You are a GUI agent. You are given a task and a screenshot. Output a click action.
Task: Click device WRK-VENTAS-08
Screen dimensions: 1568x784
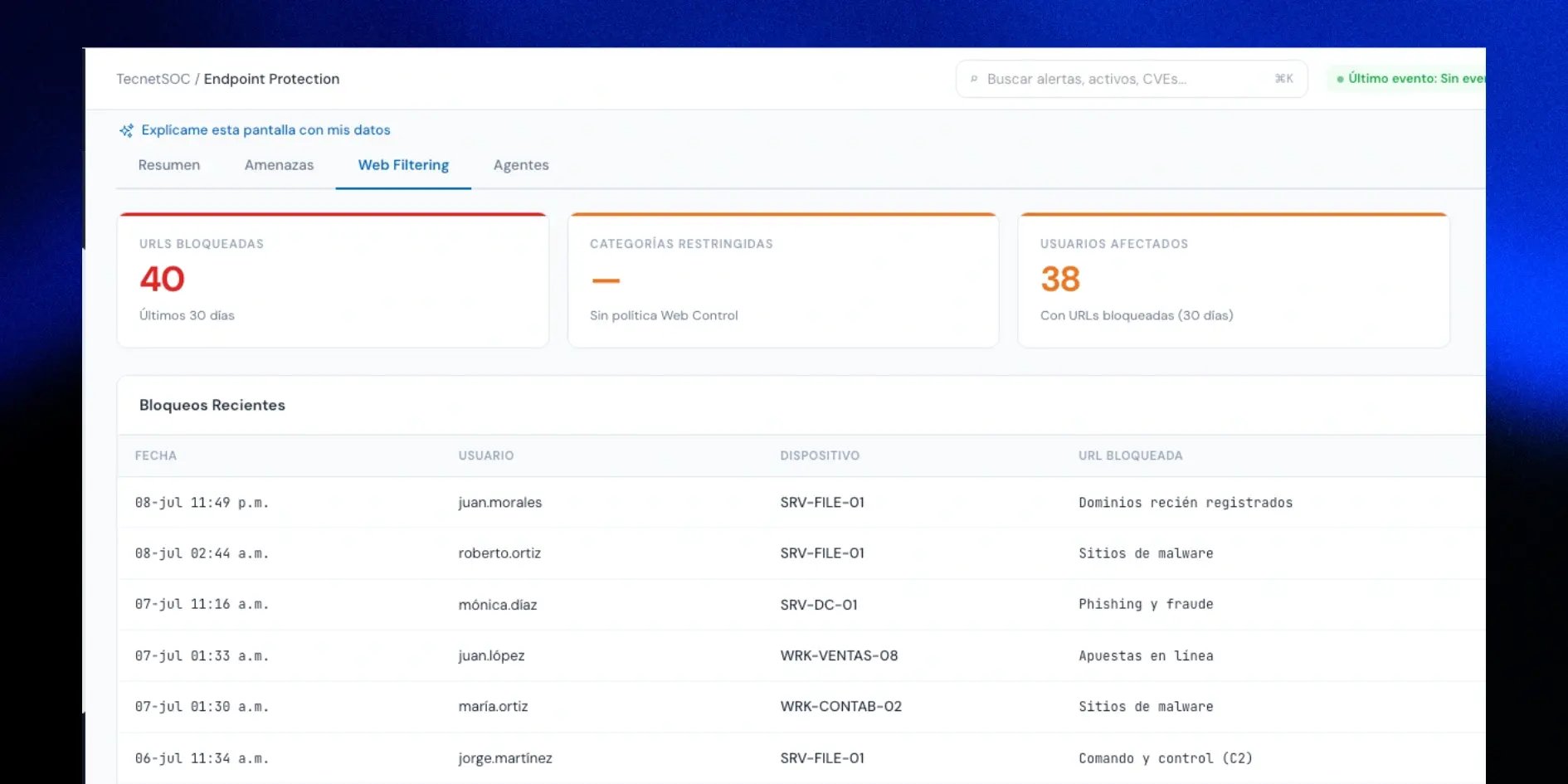pyautogui.click(x=839, y=656)
